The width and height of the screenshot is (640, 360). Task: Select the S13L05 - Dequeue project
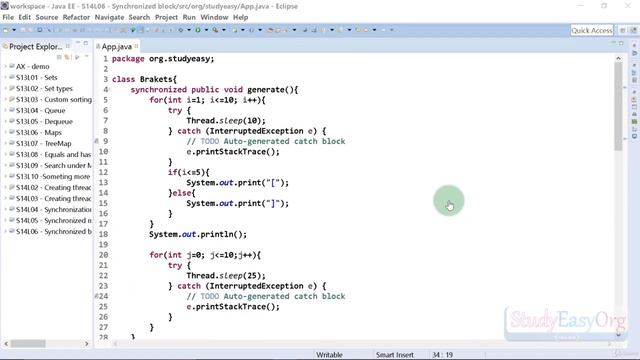tap(44, 121)
